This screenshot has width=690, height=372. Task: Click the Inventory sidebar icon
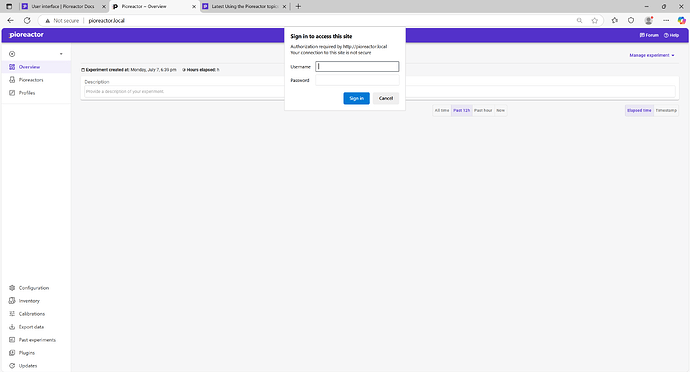click(x=12, y=301)
